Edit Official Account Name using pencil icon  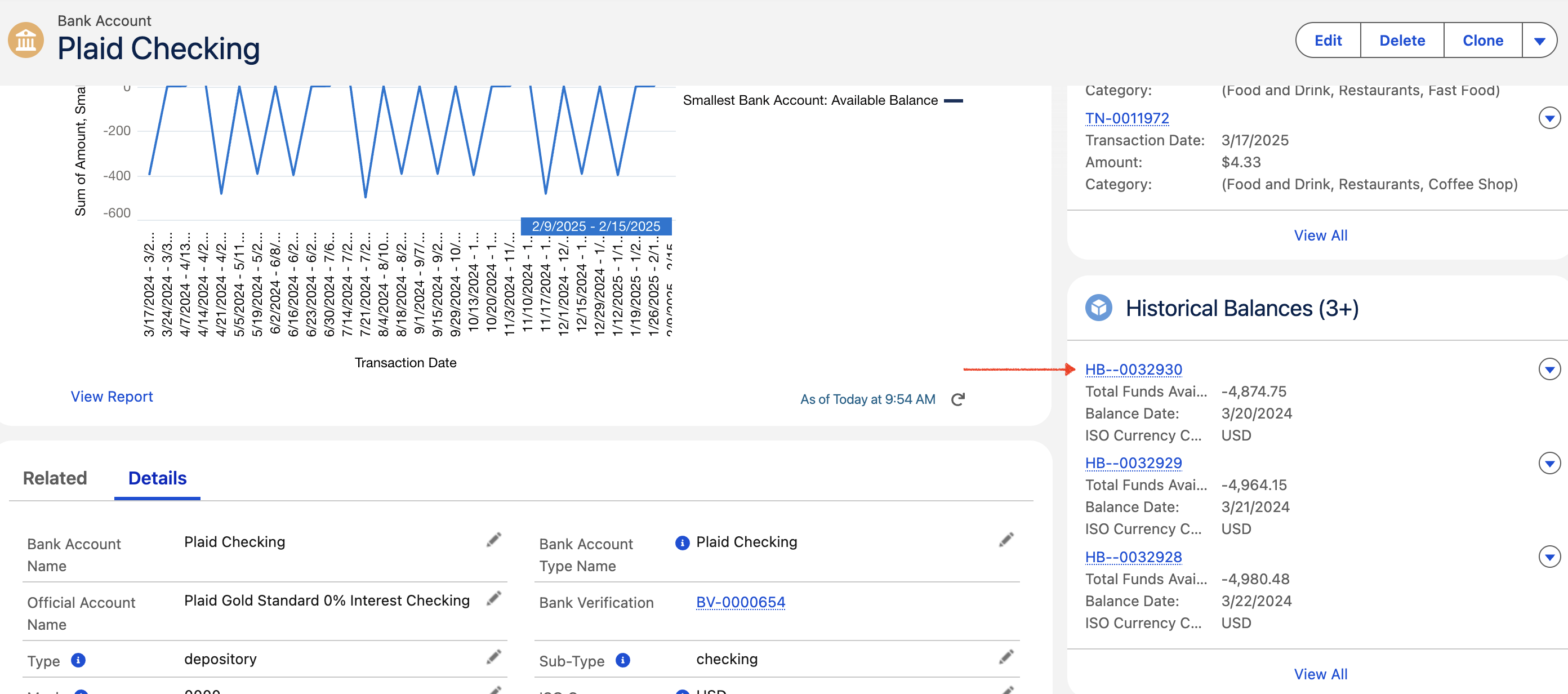493,598
